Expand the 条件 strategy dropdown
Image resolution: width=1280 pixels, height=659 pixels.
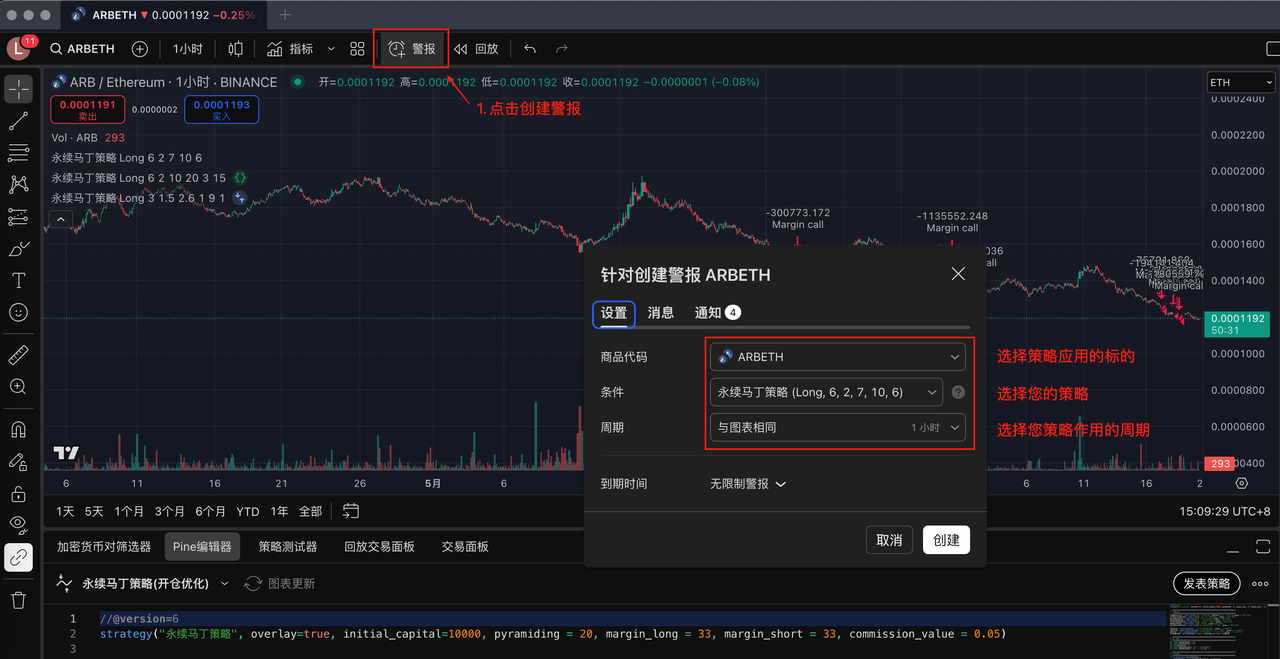pos(826,392)
